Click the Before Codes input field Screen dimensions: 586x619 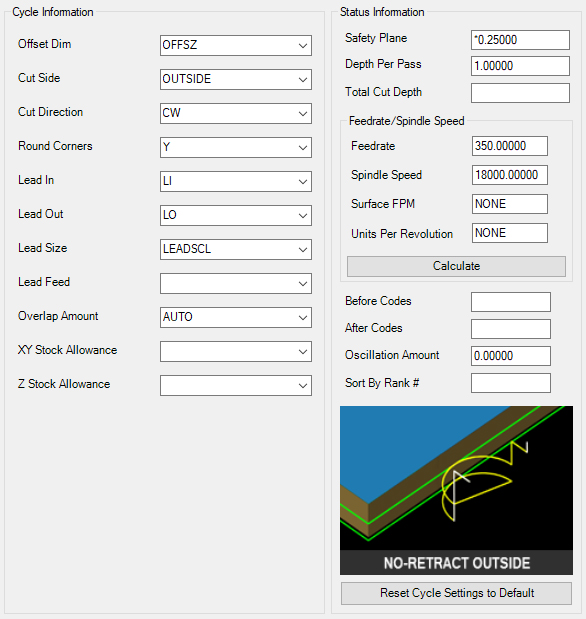pos(511,302)
